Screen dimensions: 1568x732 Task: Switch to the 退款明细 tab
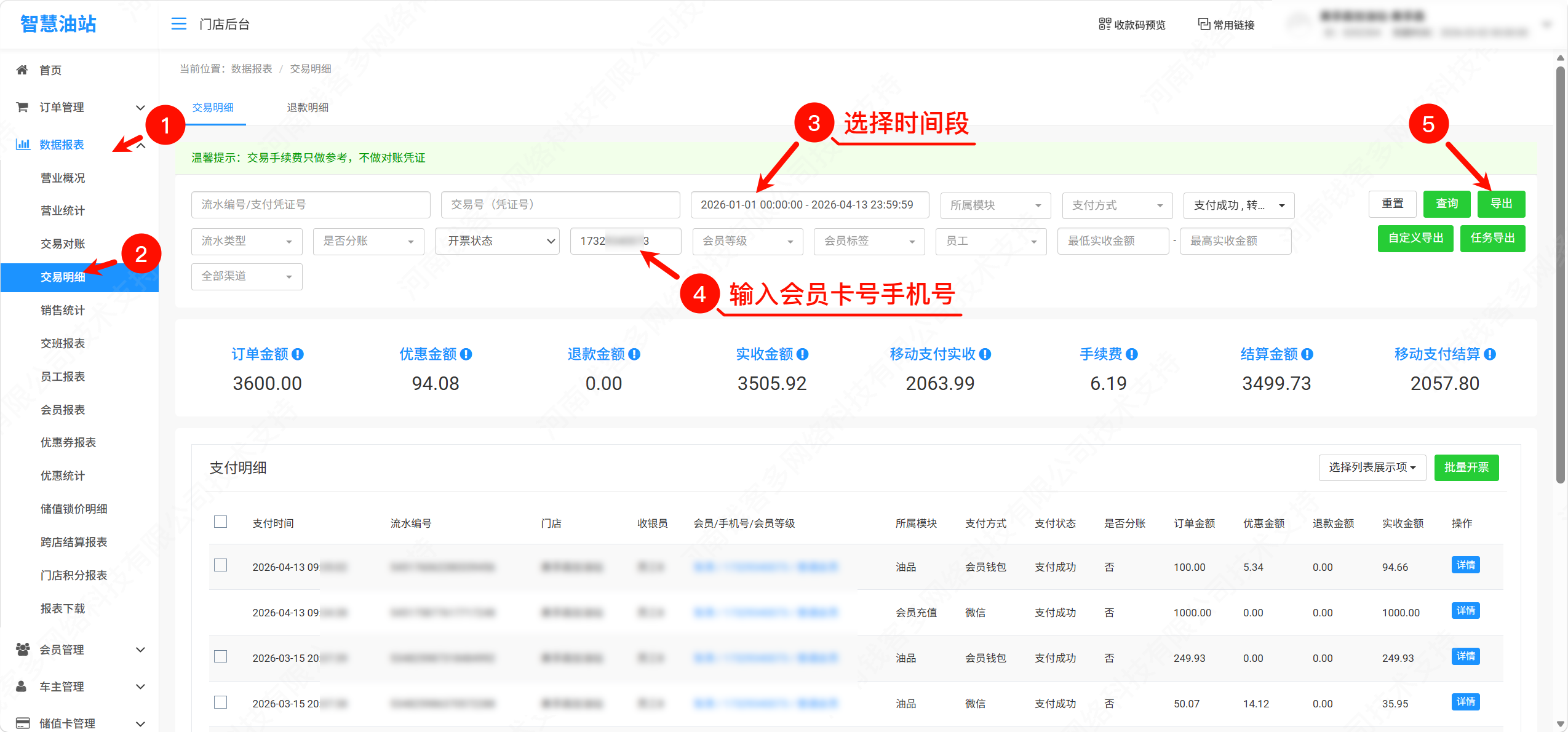coord(308,107)
